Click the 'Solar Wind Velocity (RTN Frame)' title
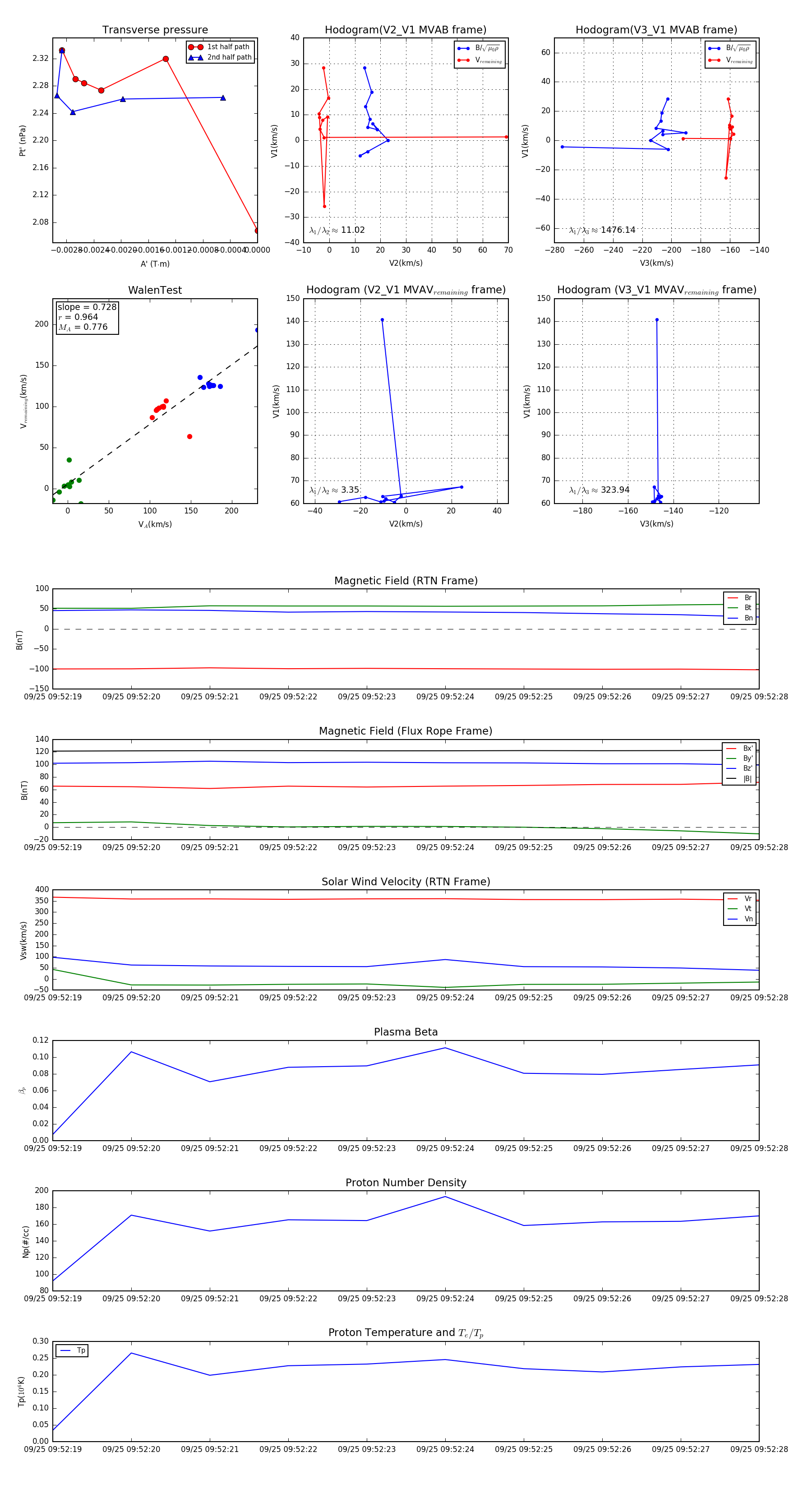The width and height of the screenshot is (812, 1489). coord(406,882)
